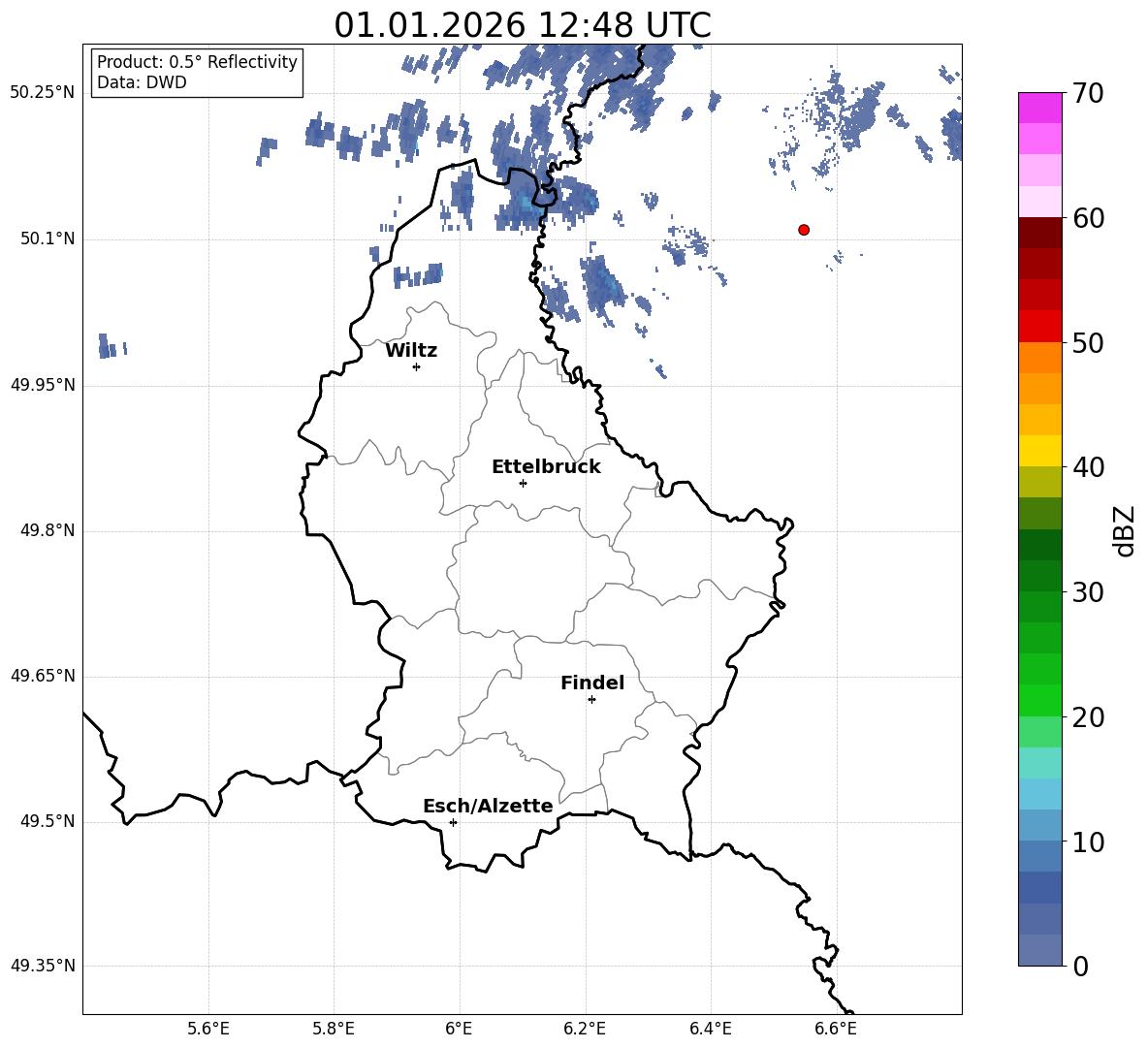
Task: Click the 40 tick label on colorbar
Action: point(1088,467)
